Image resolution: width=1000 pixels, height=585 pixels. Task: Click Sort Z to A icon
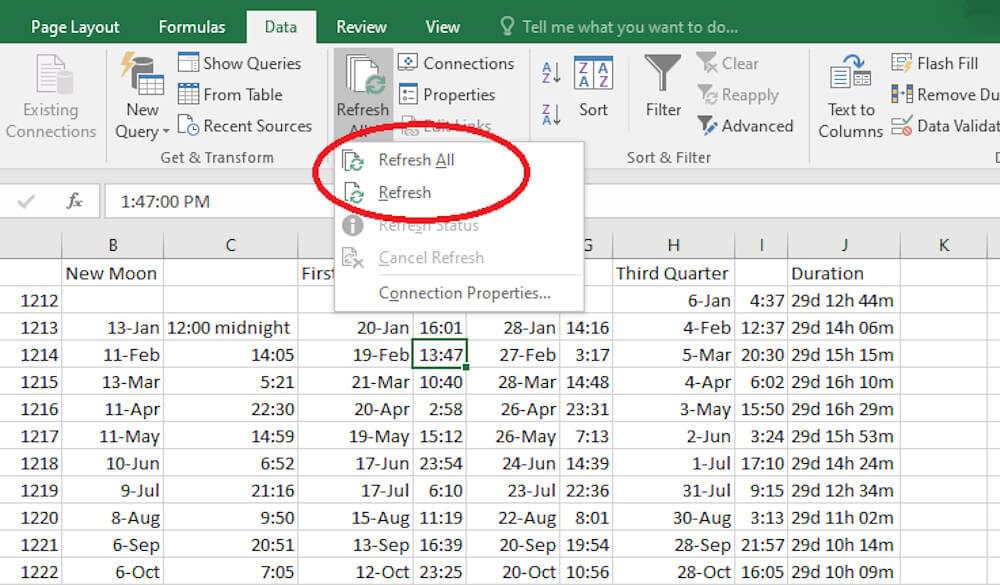(x=551, y=114)
